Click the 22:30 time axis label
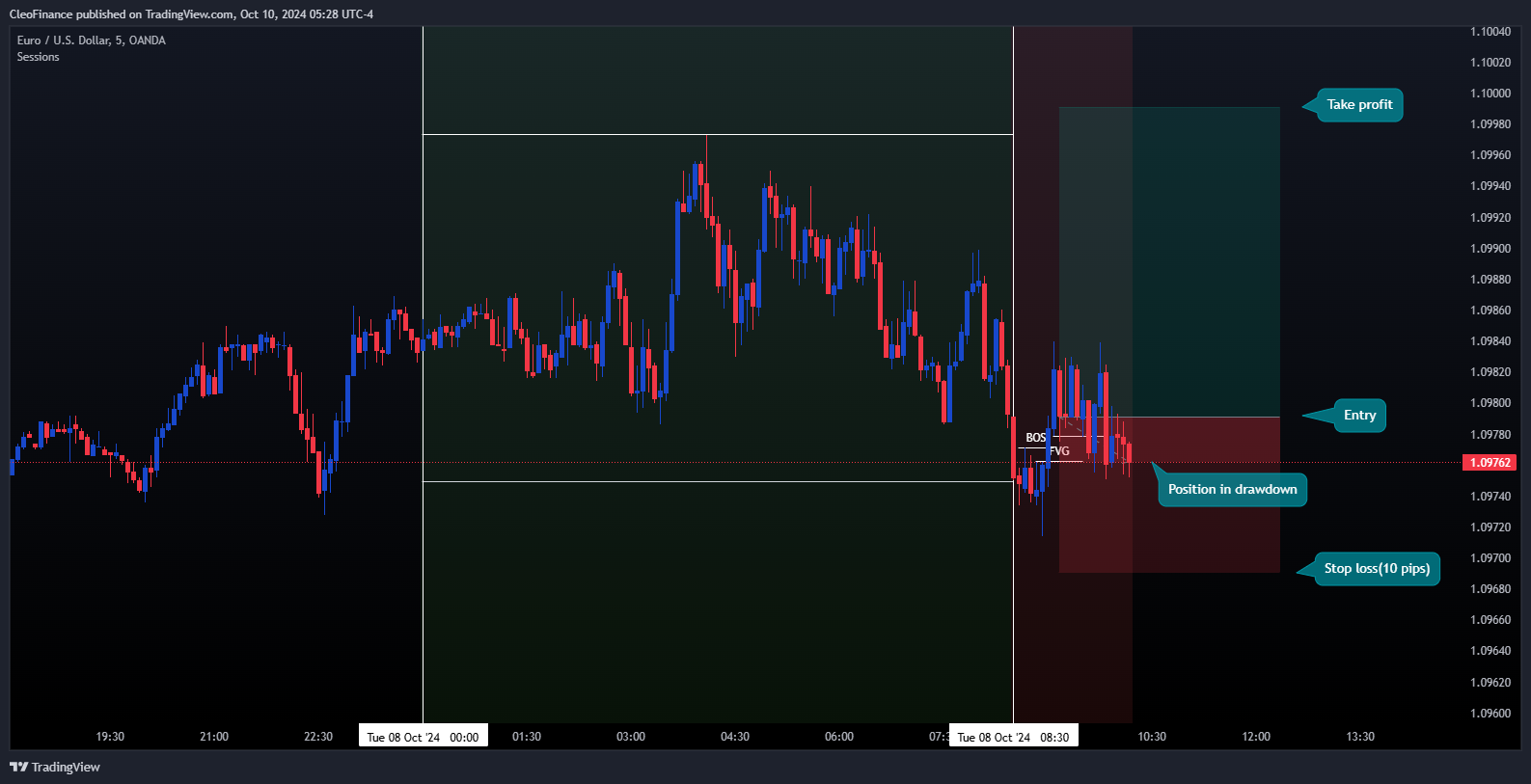 tap(318, 737)
